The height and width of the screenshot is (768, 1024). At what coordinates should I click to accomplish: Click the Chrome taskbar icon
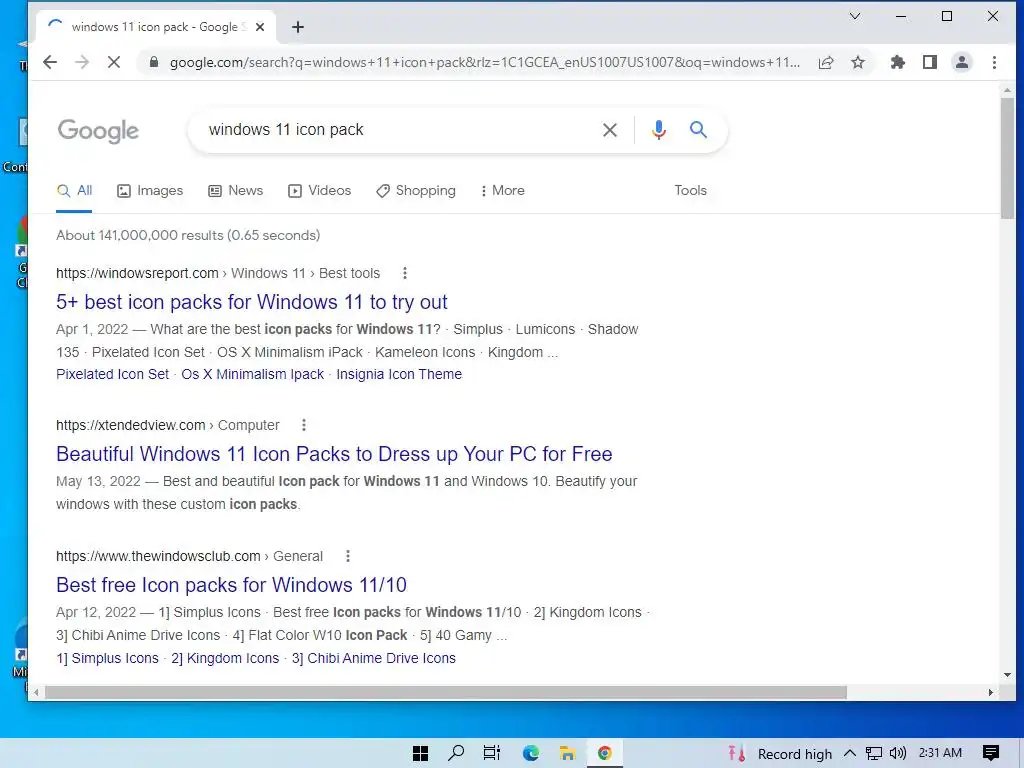605,754
